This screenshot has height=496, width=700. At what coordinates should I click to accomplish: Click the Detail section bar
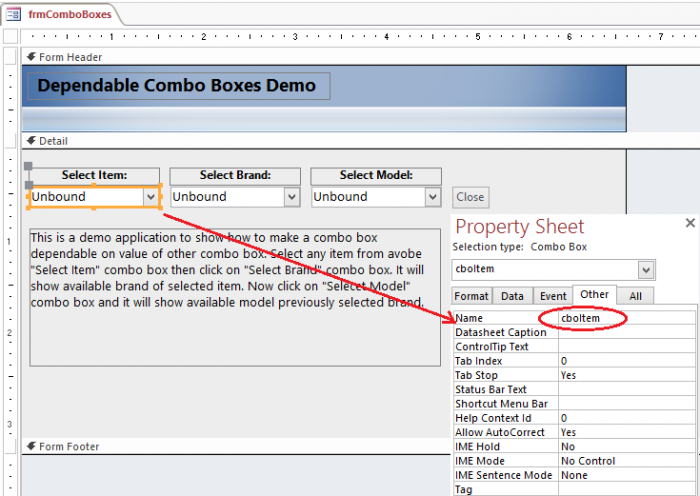361,141
